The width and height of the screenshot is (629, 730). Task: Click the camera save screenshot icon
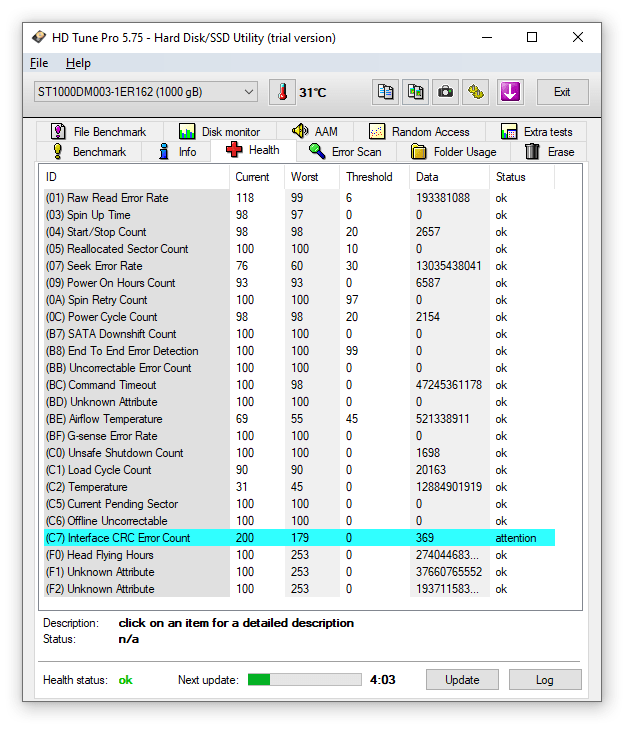pos(446,92)
